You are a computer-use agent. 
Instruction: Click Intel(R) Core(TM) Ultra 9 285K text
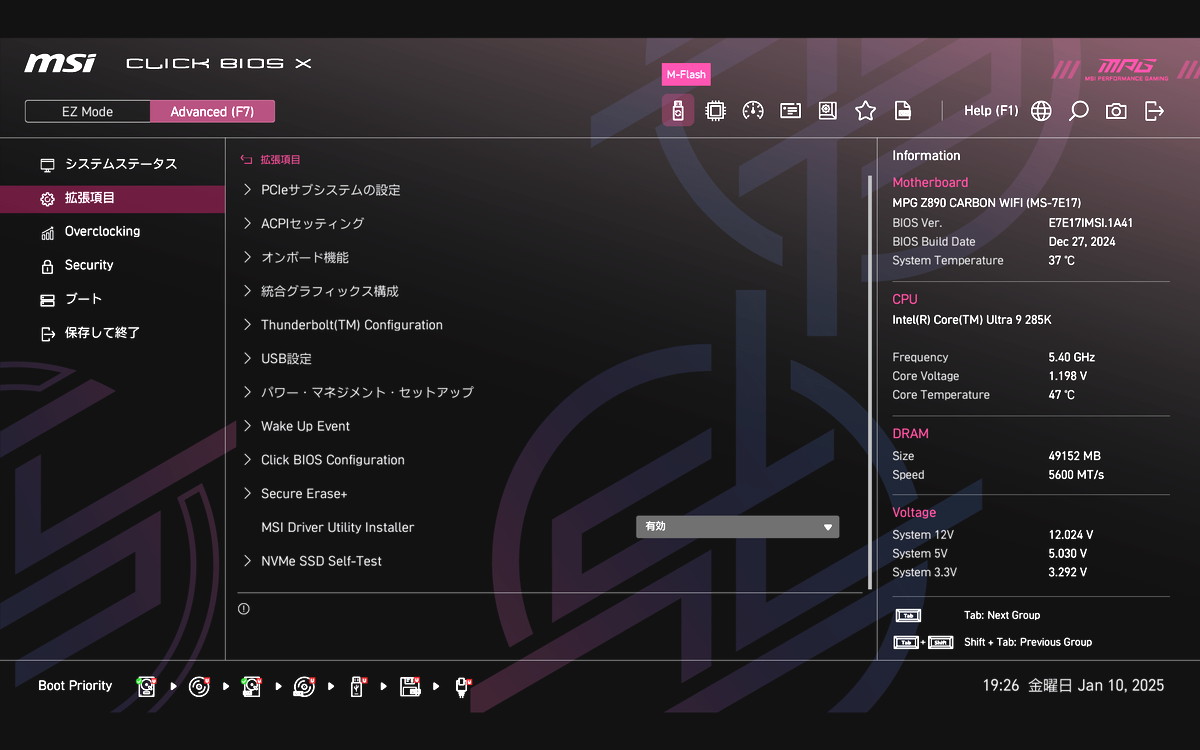[971, 320]
